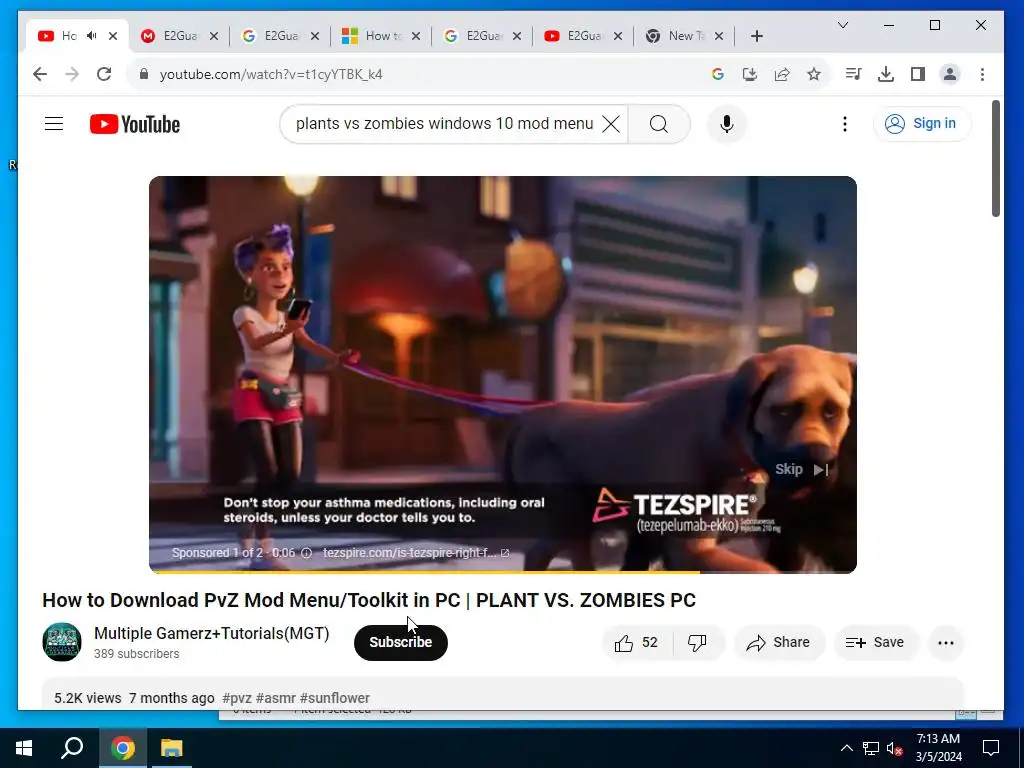1024x768 pixels.
Task: Click inside the YouTube search field
Action: (444, 123)
